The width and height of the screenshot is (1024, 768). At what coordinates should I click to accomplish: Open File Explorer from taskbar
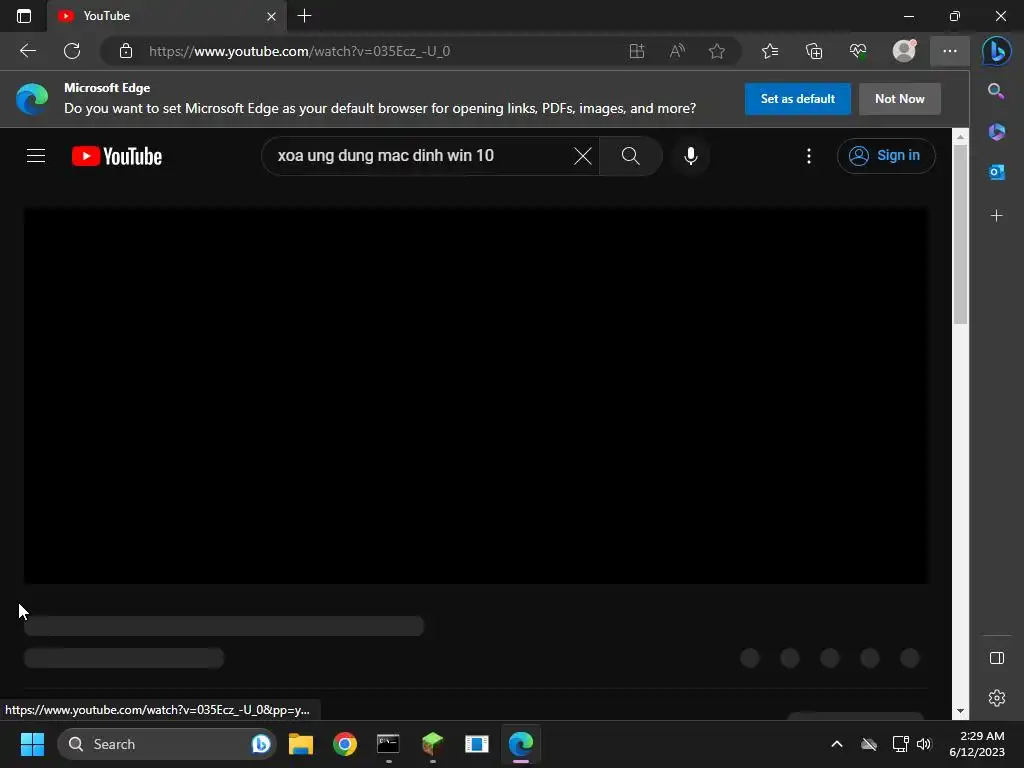301,744
